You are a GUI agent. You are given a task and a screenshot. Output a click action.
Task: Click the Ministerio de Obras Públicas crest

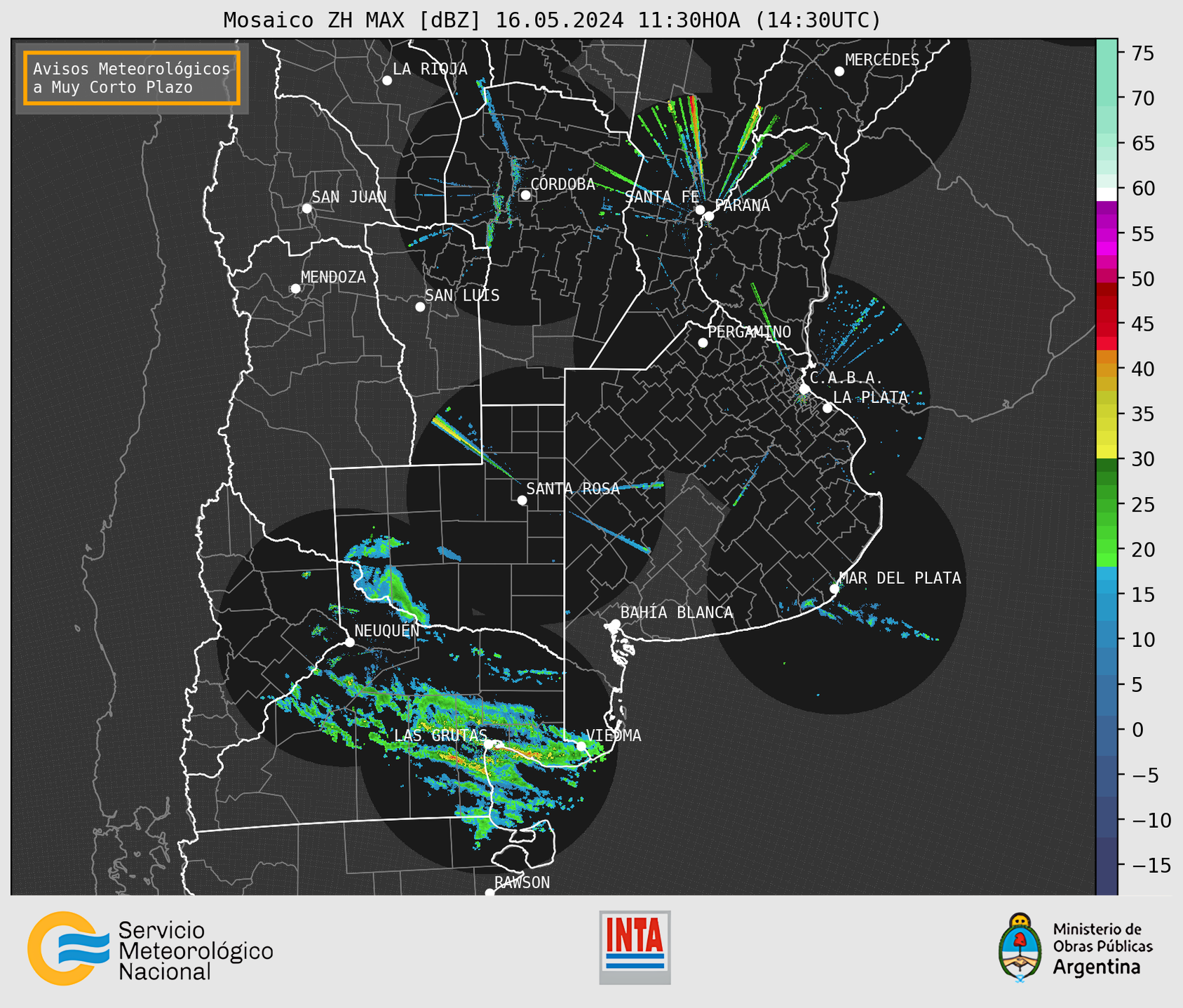pos(1020,948)
